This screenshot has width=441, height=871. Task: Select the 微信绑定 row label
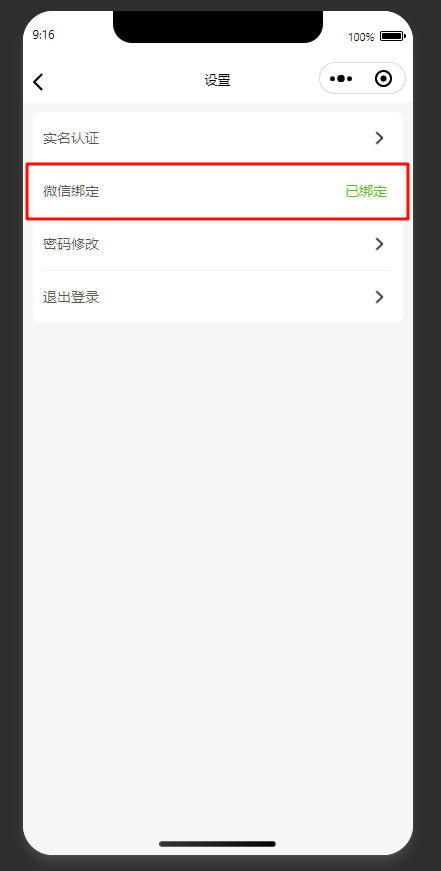(71, 192)
